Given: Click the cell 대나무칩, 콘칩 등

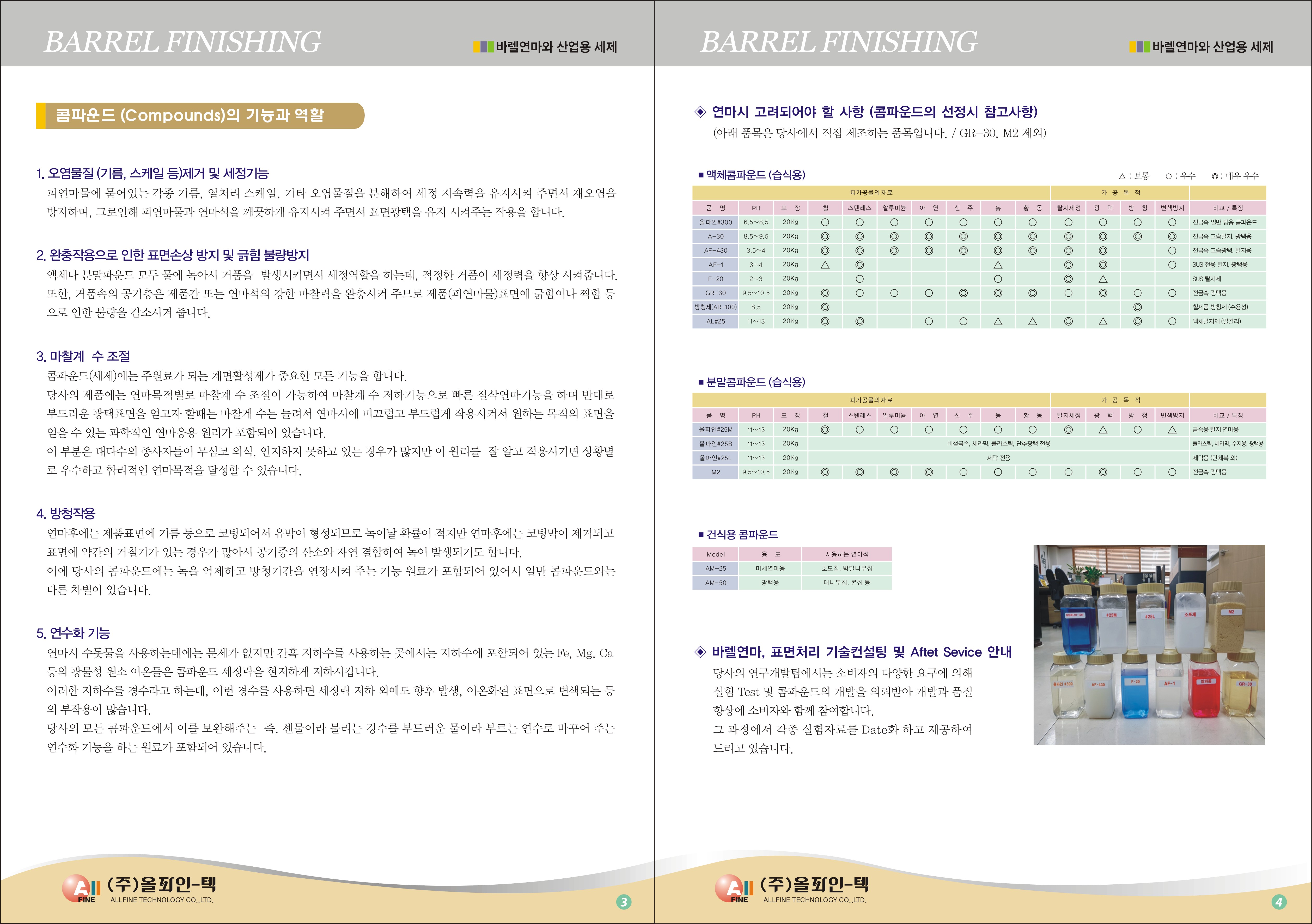Looking at the screenshot, I should click(847, 583).
